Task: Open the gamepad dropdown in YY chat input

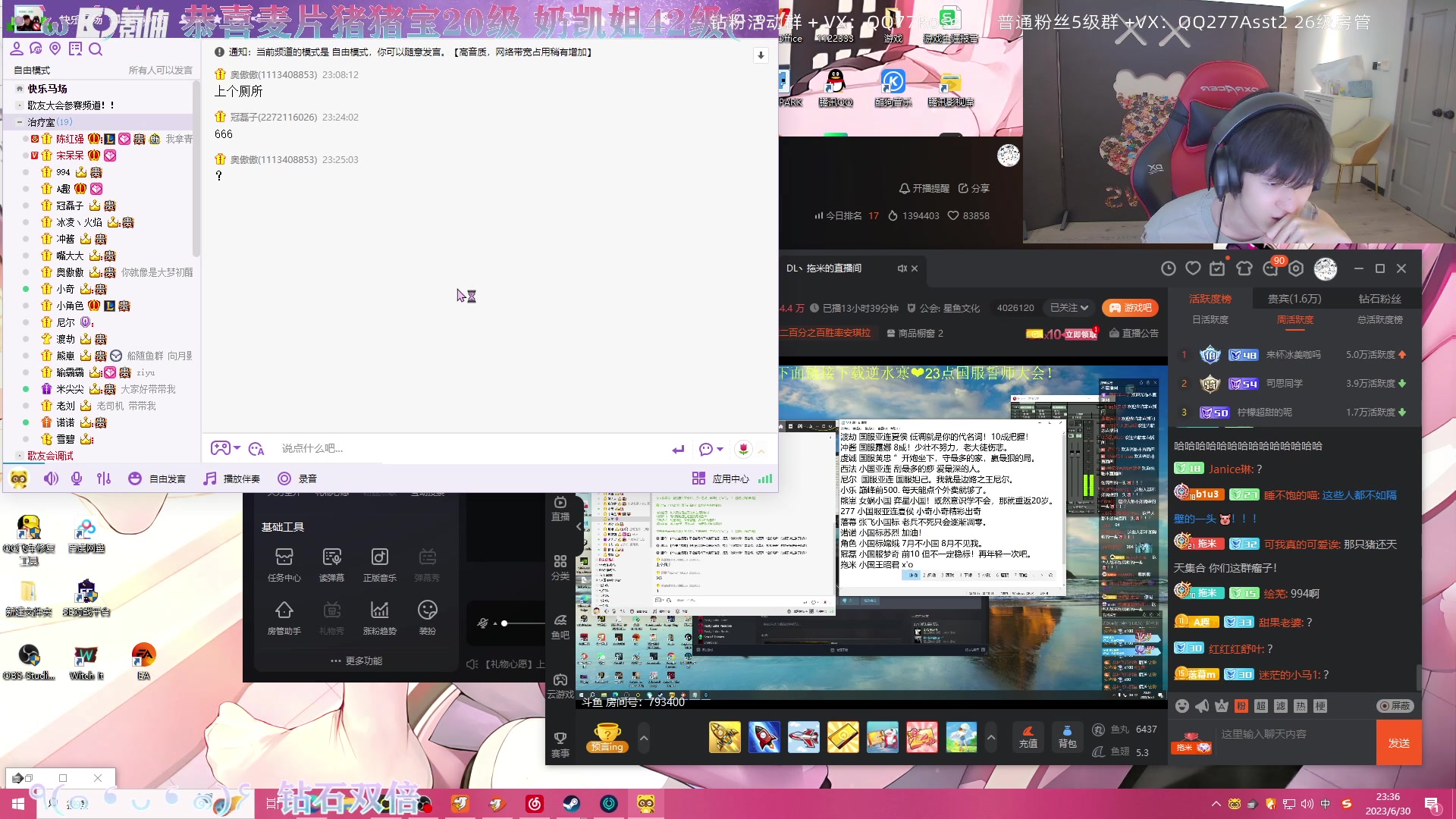Action: [x=225, y=448]
